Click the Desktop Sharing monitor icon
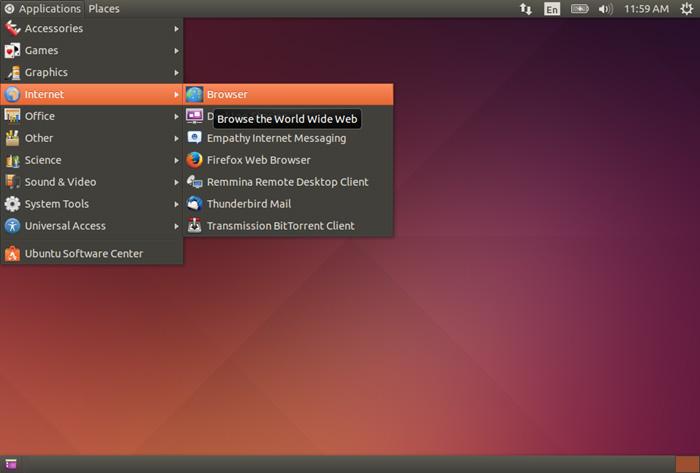 [194, 116]
